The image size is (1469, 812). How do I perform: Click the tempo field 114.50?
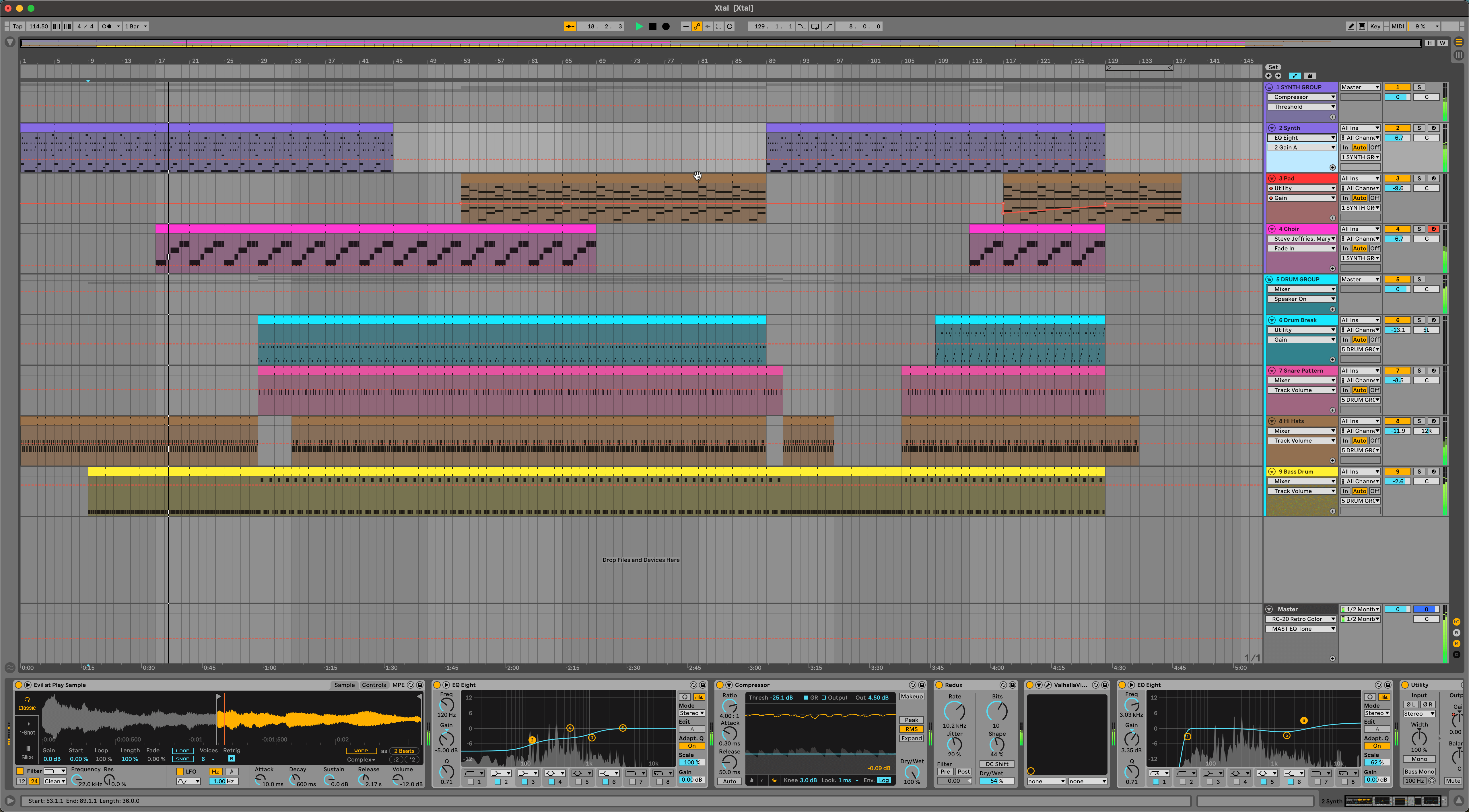click(x=38, y=26)
